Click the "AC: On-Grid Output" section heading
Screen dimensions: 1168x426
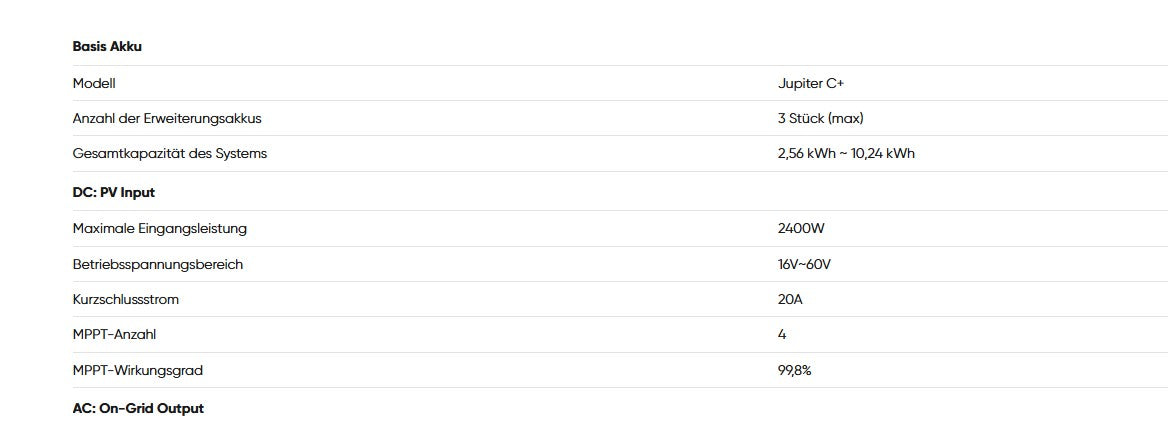pyautogui.click(x=138, y=409)
